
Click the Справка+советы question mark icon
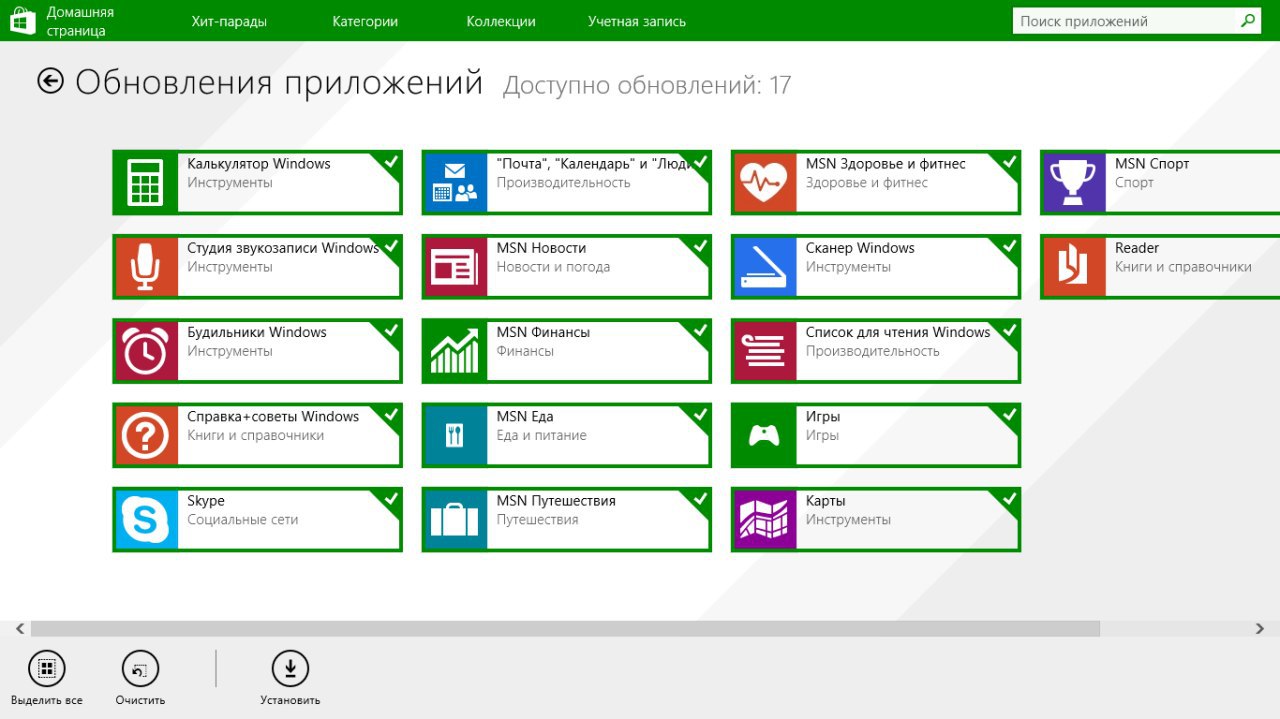(x=146, y=435)
